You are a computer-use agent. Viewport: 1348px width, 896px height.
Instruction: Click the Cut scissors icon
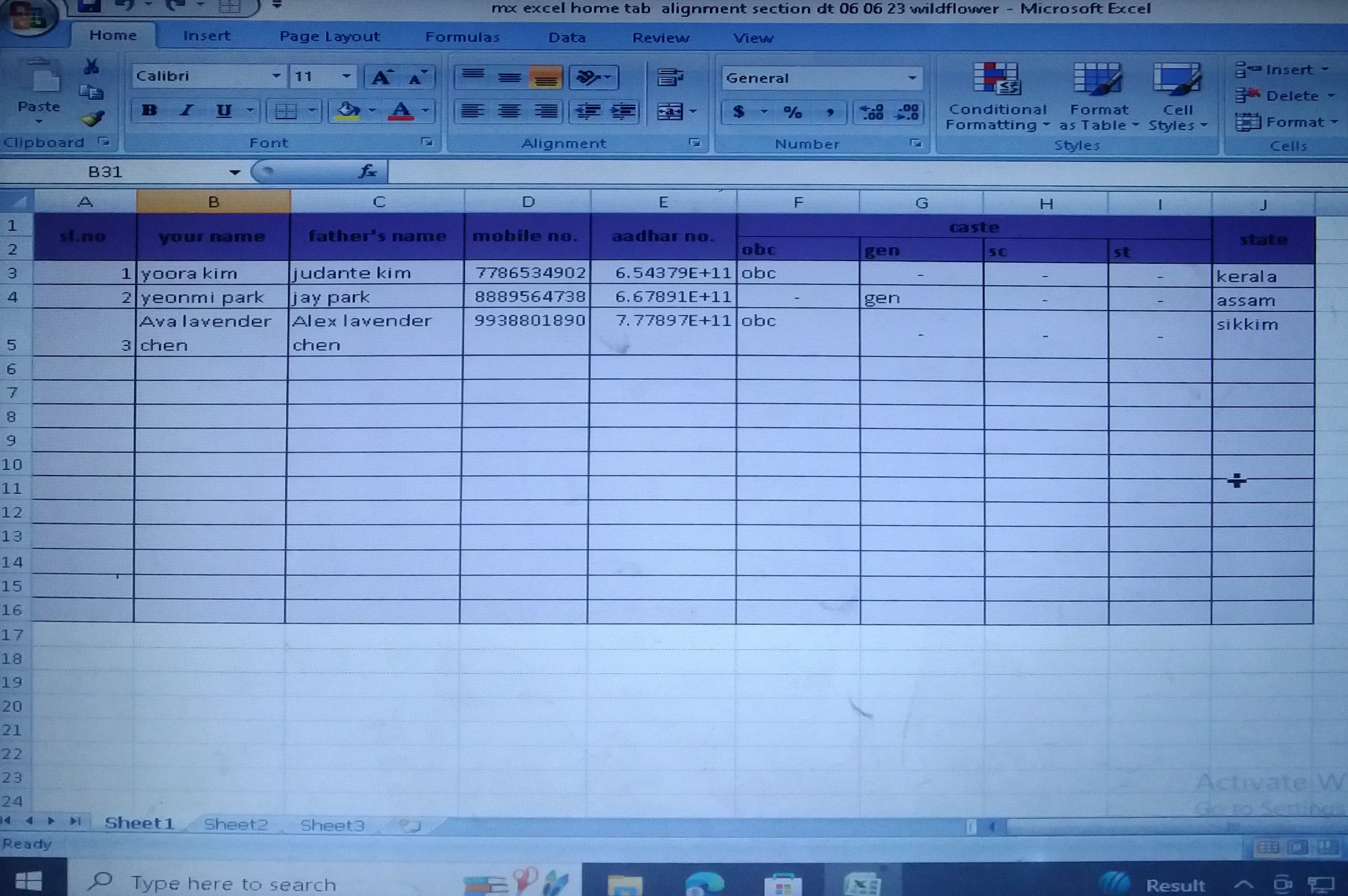coord(91,67)
